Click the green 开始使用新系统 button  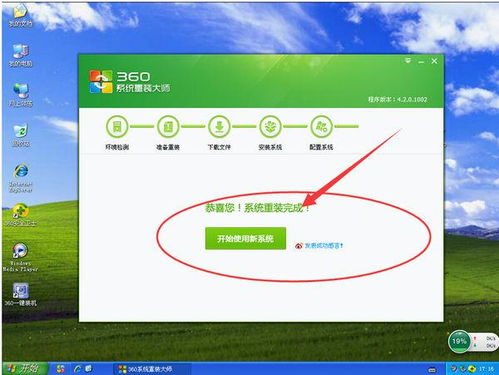246,238
